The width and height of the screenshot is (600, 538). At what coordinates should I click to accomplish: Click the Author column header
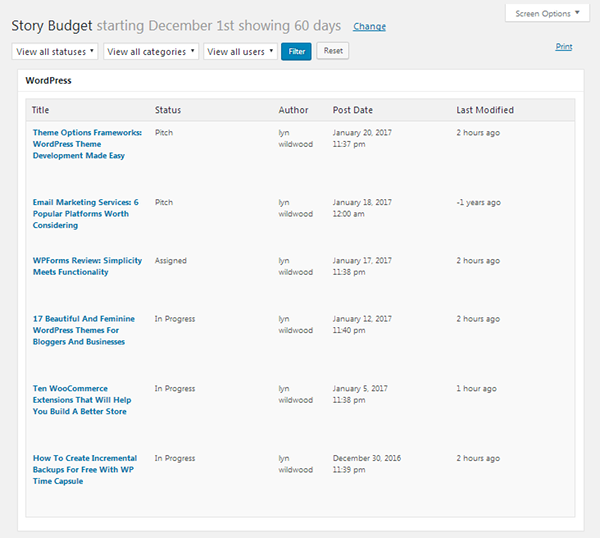point(293,110)
